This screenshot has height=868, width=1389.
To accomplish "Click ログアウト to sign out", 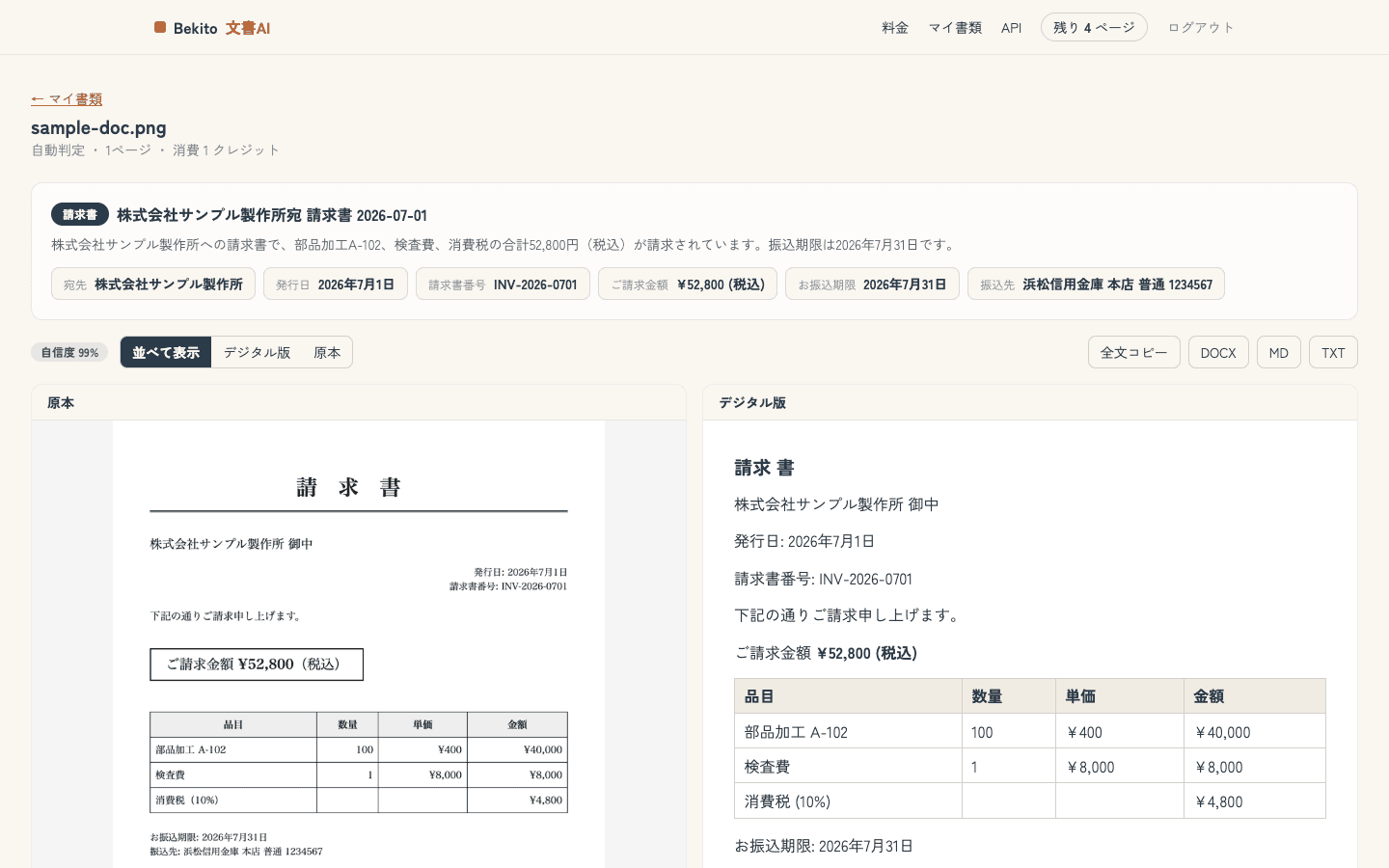I will [x=1201, y=28].
